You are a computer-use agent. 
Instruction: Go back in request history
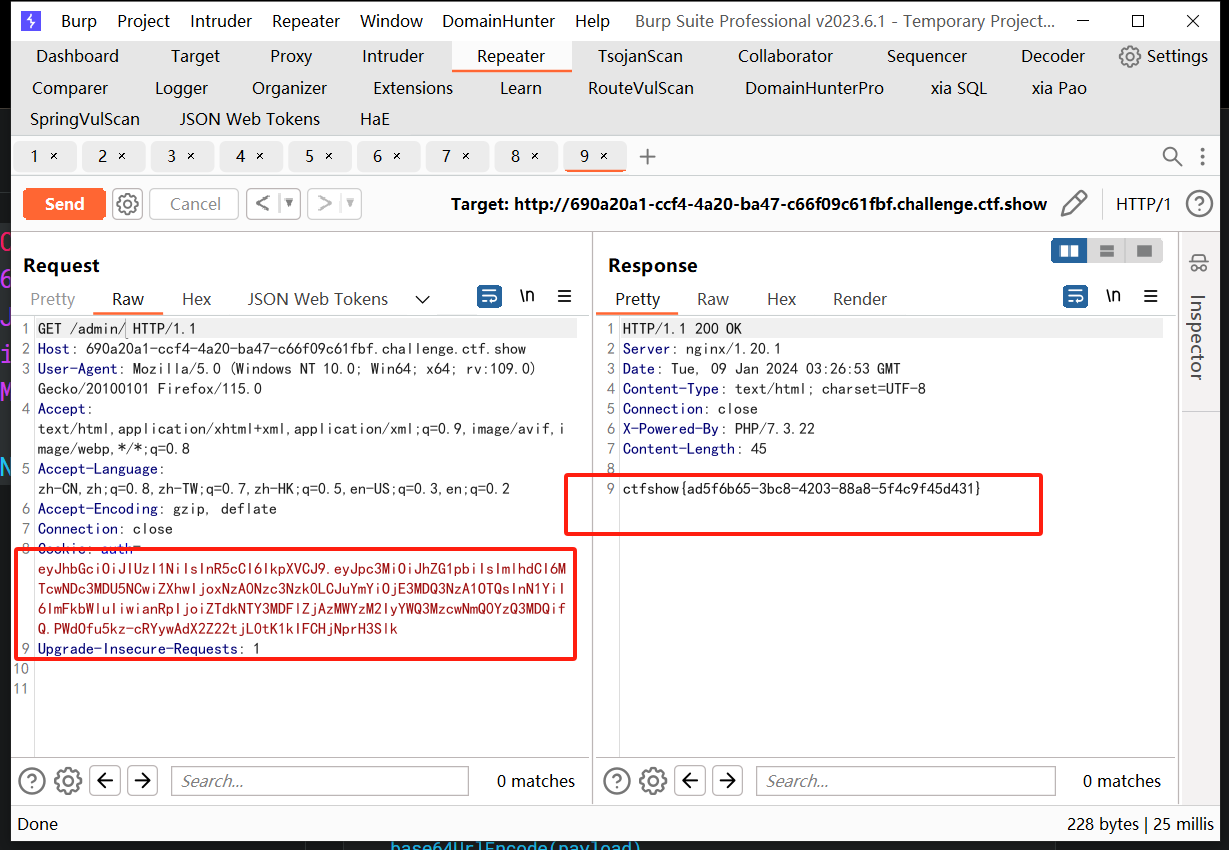tap(263, 204)
